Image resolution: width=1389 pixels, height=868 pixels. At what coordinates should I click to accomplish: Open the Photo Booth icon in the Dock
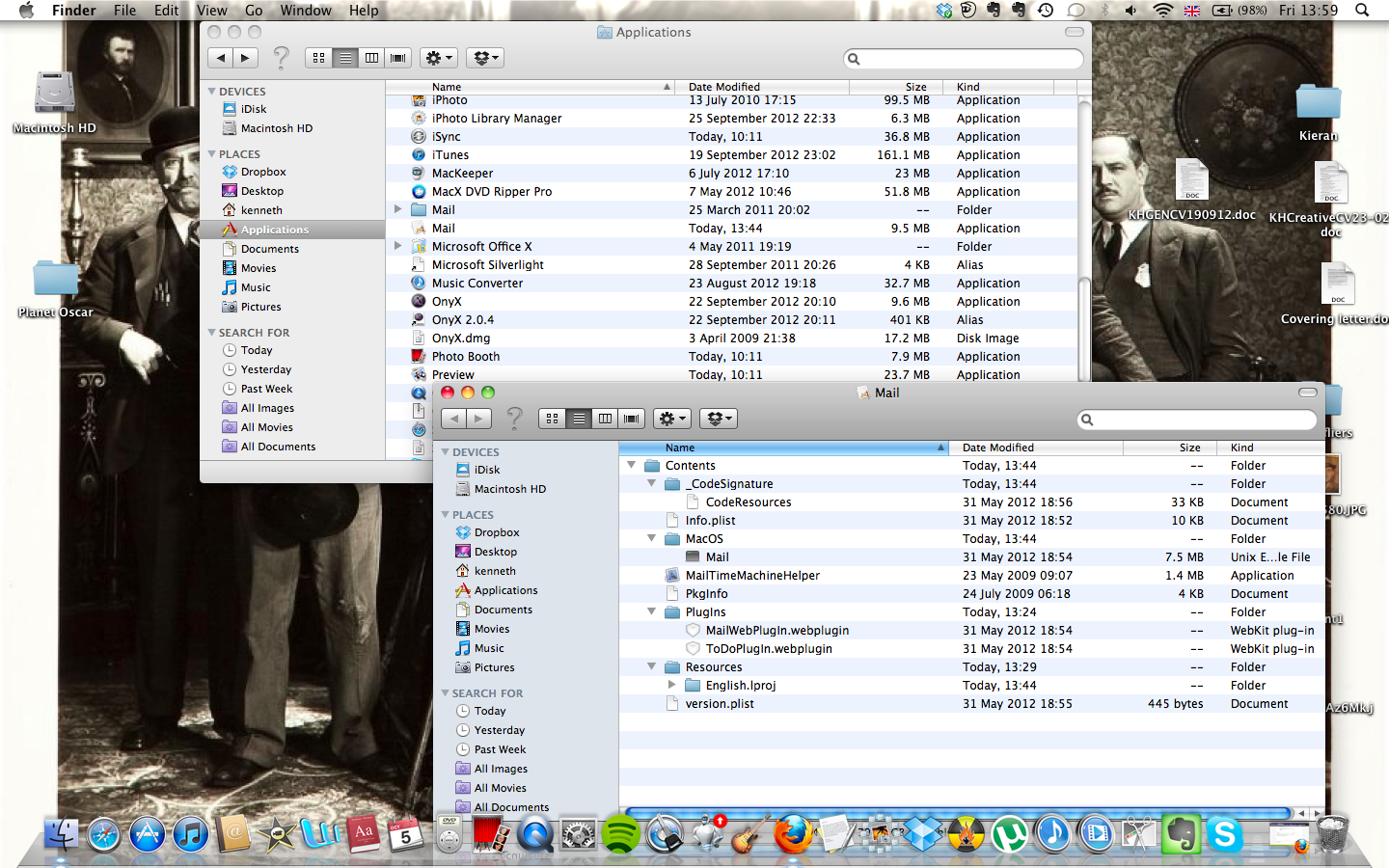(x=492, y=834)
